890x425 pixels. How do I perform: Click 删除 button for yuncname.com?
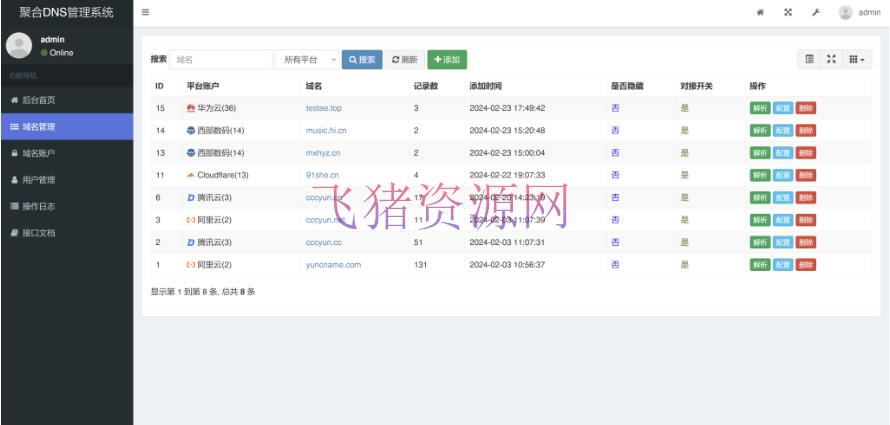tap(805, 264)
